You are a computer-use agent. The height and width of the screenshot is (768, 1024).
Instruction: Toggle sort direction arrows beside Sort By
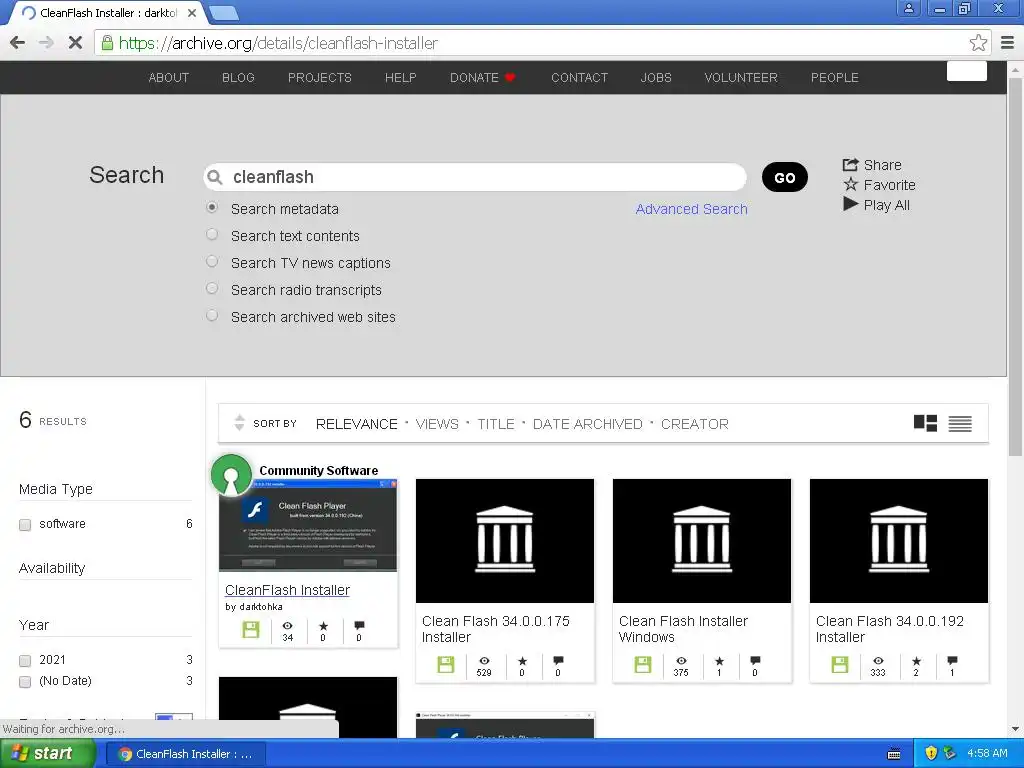tap(240, 423)
